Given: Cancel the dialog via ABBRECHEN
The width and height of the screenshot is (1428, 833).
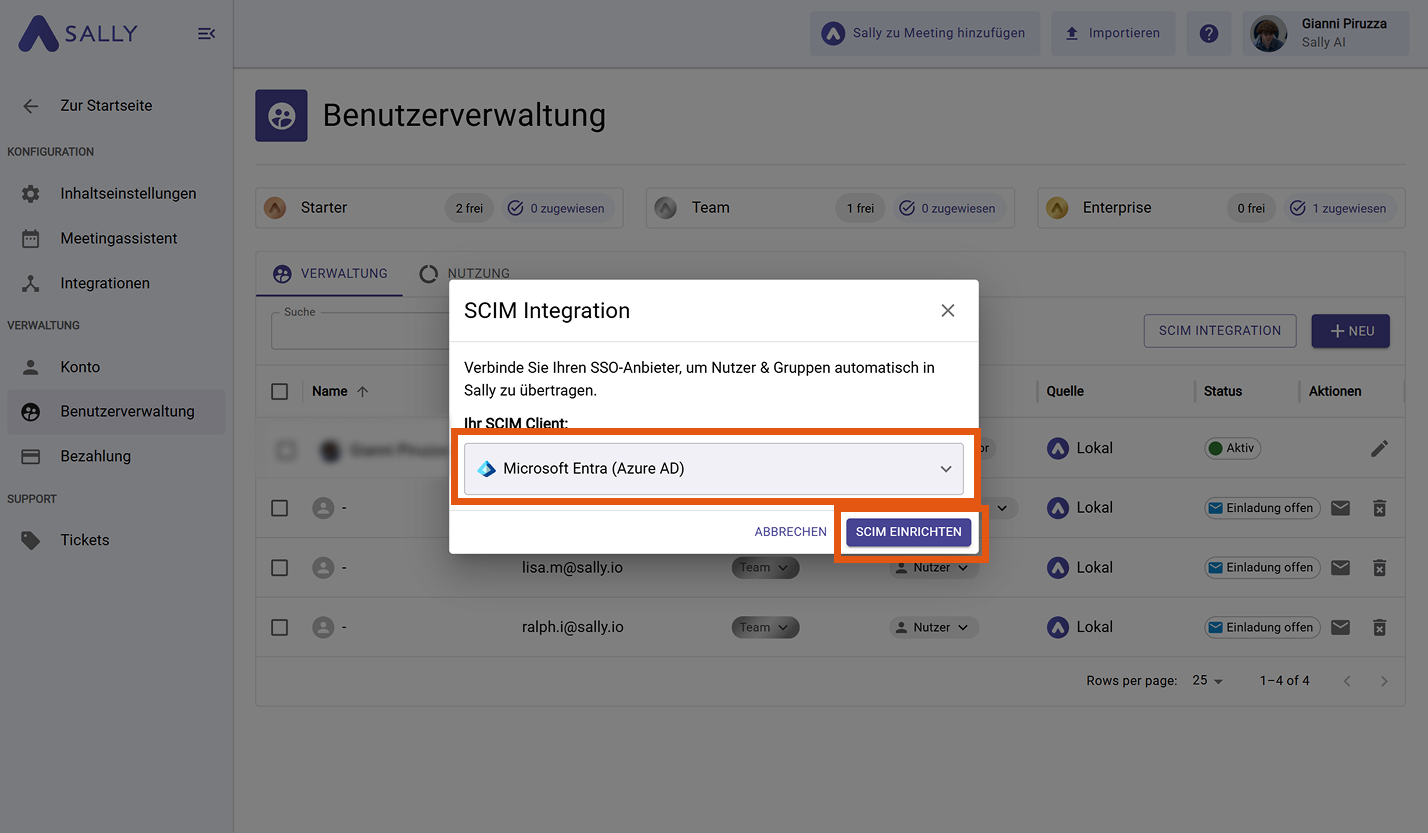Looking at the screenshot, I should (x=790, y=531).
